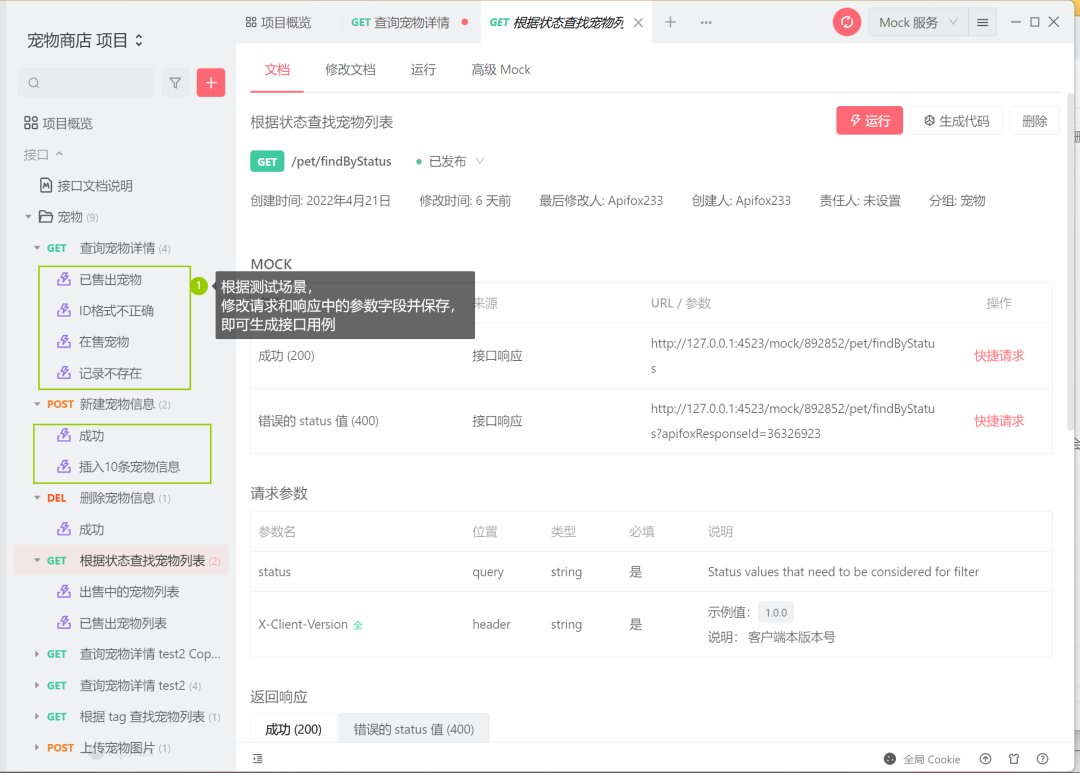The height and width of the screenshot is (773, 1080).
Task: Click the case icon beside 已售出宠物
Action: [63, 279]
